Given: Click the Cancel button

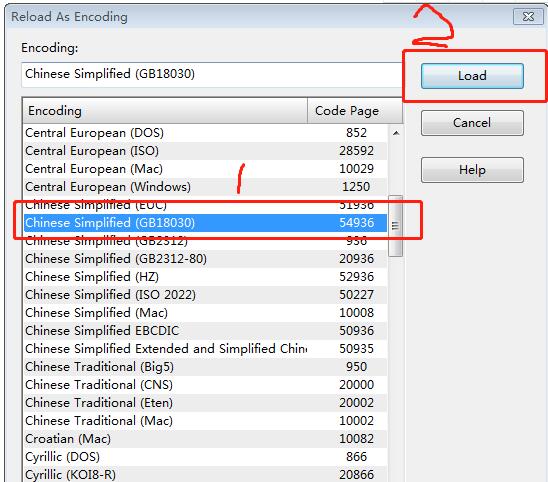Looking at the screenshot, I should tap(472, 123).
